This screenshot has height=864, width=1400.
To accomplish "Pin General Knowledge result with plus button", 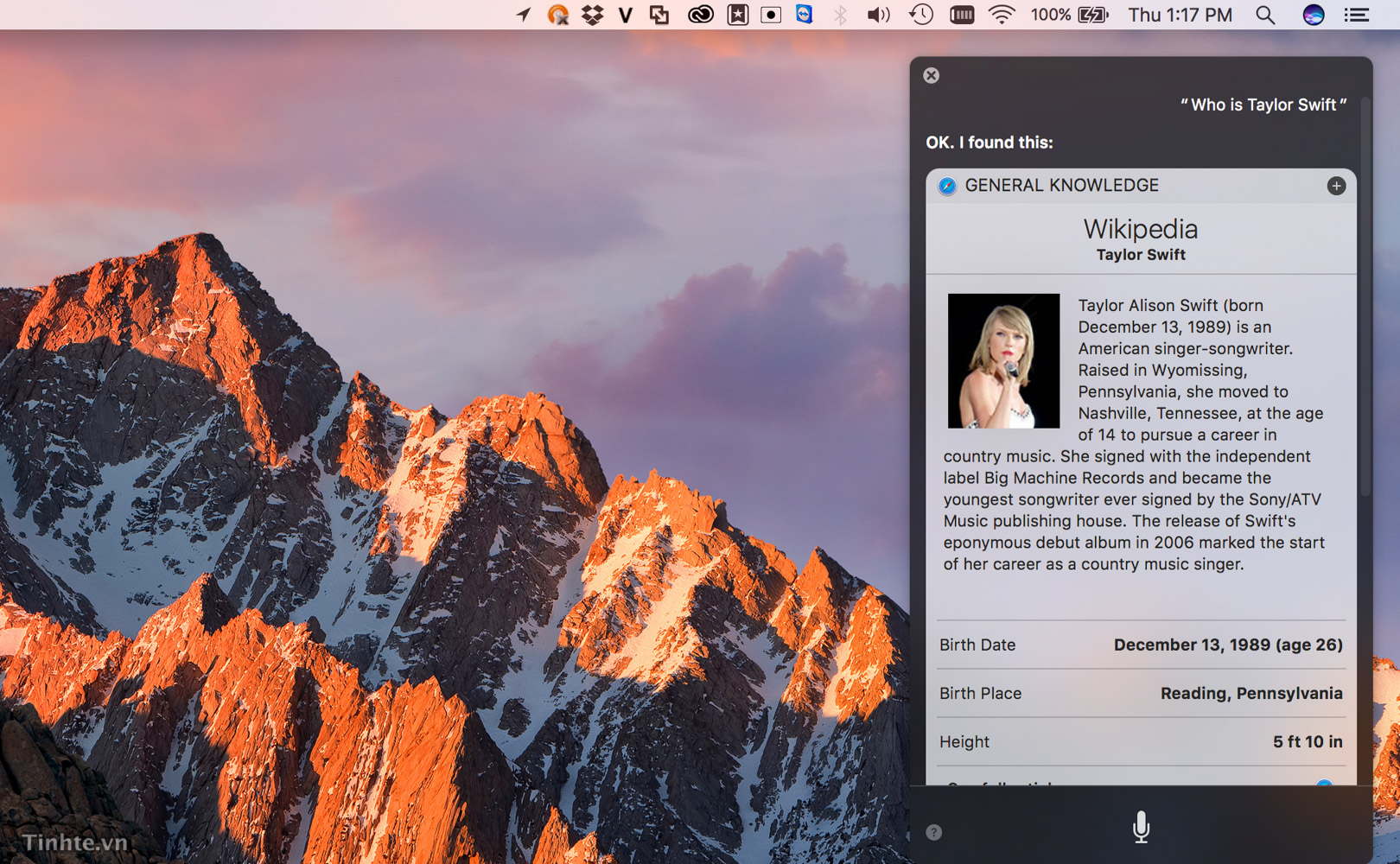I will click(x=1336, y=186).
